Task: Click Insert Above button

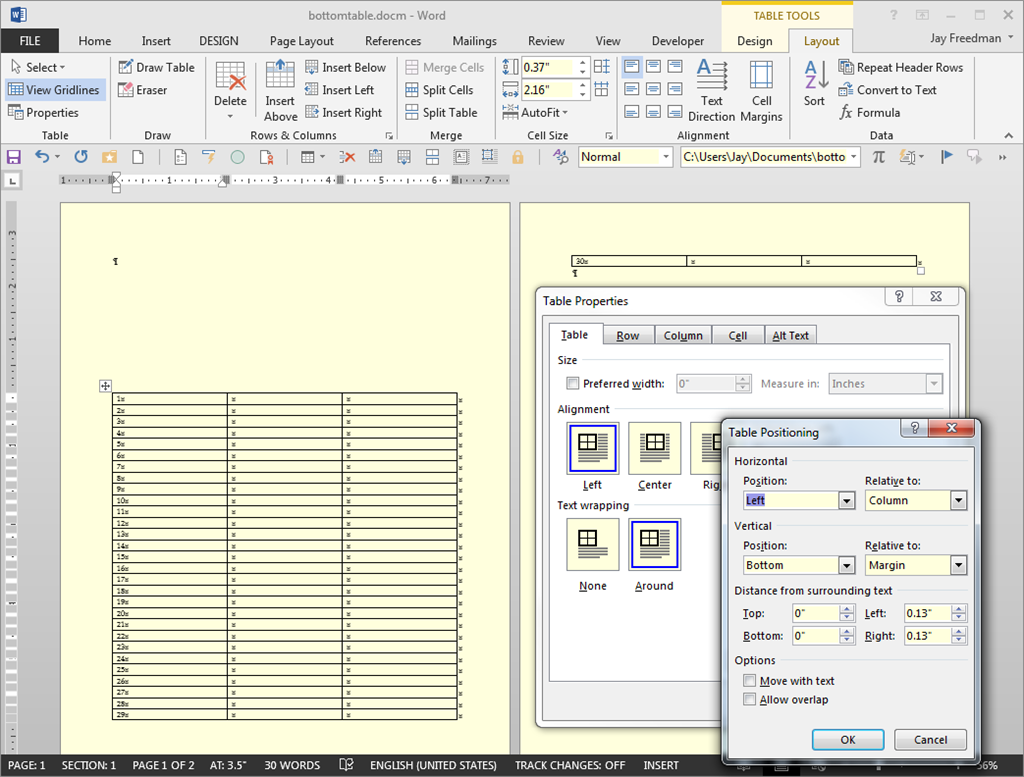Action: coord(280,91)
